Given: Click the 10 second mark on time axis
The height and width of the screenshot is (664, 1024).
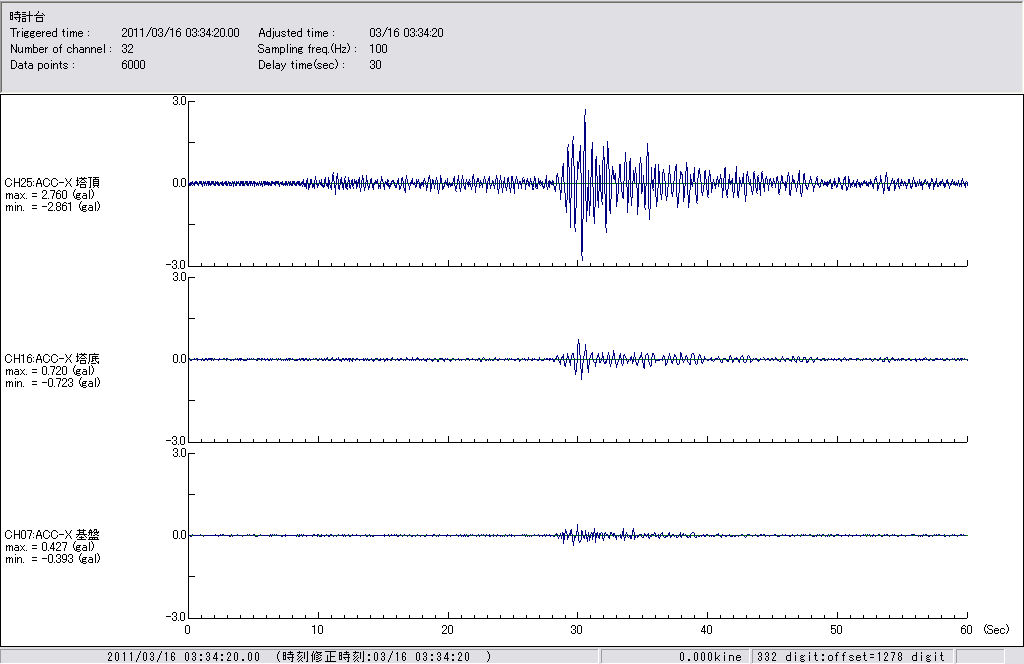Looking at the screenshot, I should (x=317, y=630).
